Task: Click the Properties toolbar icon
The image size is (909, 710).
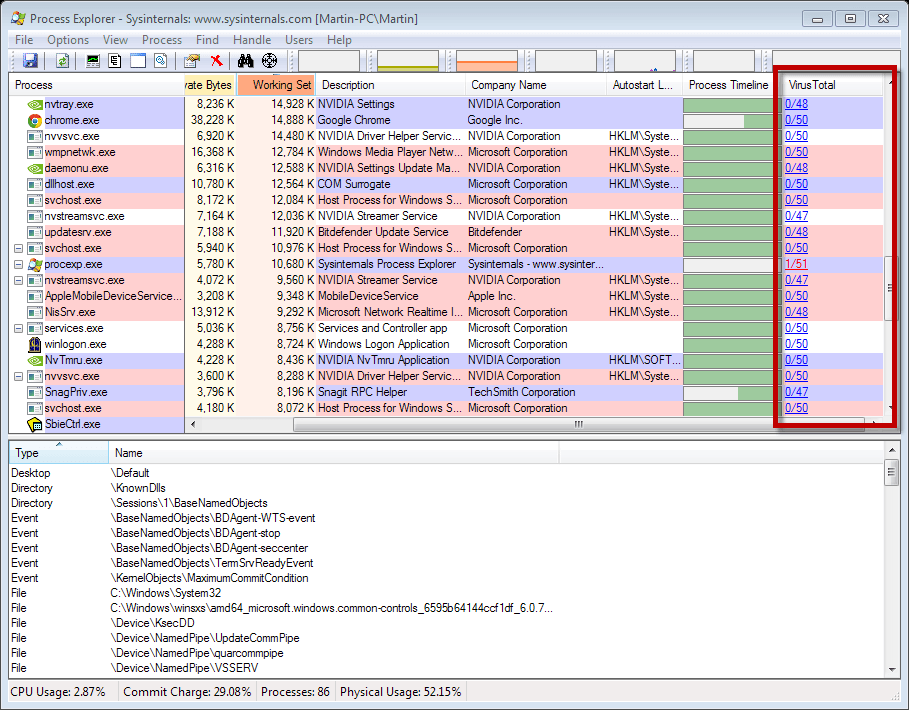Action: point(192,60)
